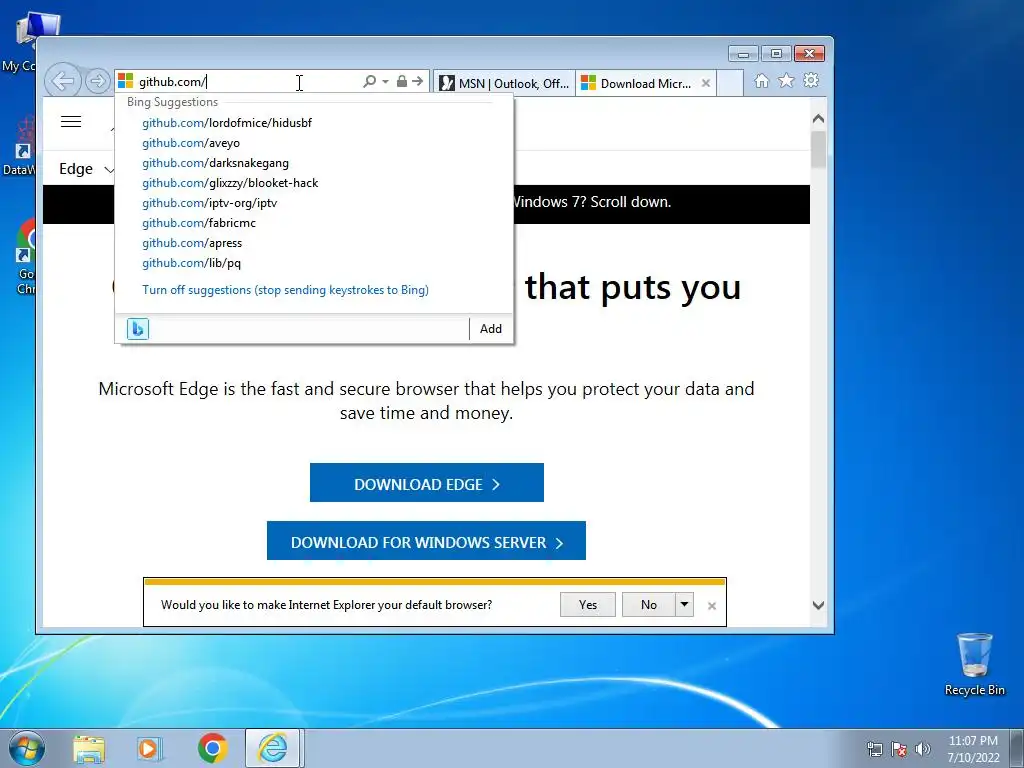The height and width of the screenshot is (768, 1024).
Task: Click the search magnifier in address bar
Action: click(370, 82)
